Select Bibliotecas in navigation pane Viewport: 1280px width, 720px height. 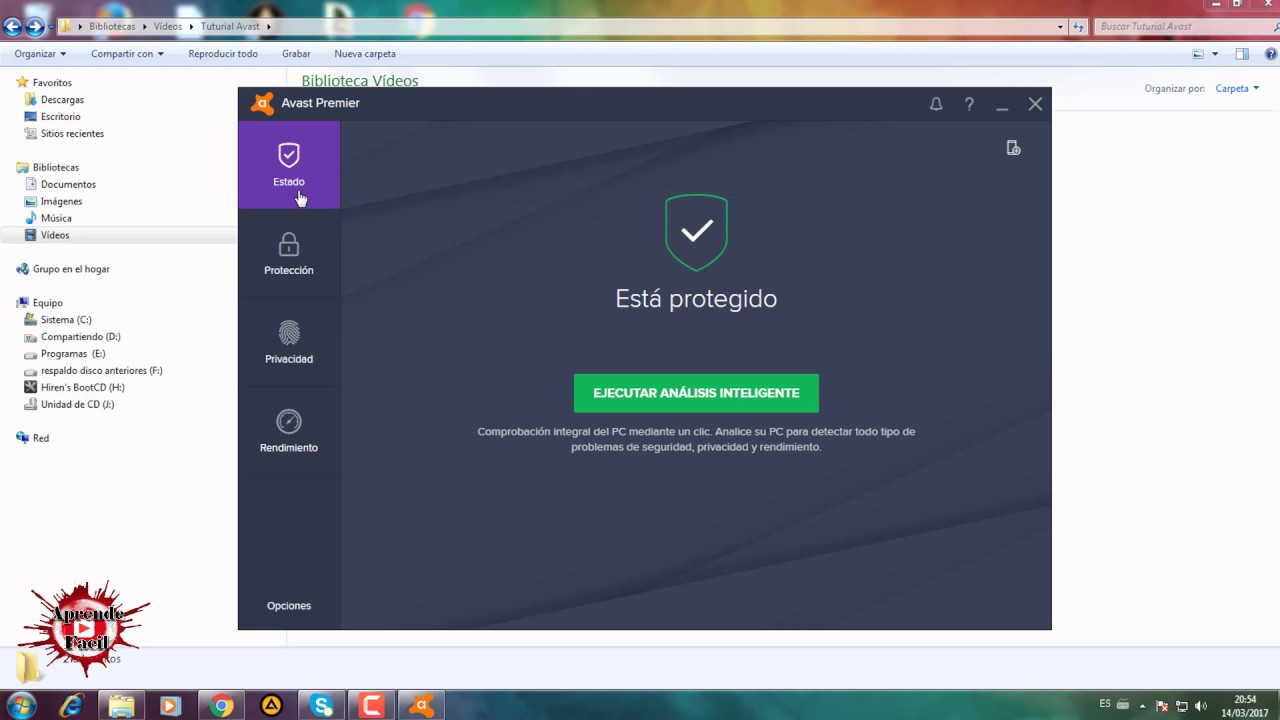coord(55,168)
